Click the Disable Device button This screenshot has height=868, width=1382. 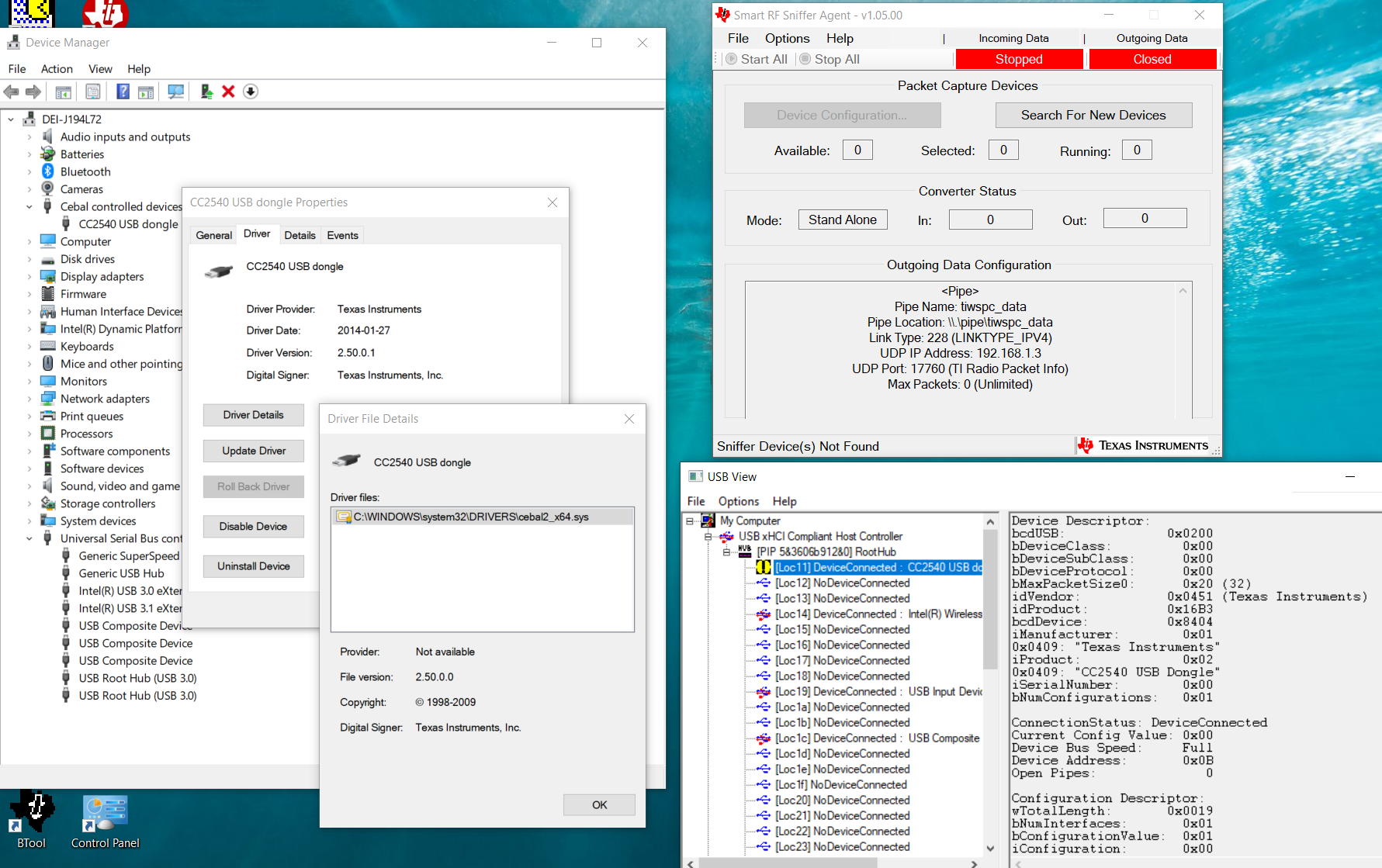point(254,526)
